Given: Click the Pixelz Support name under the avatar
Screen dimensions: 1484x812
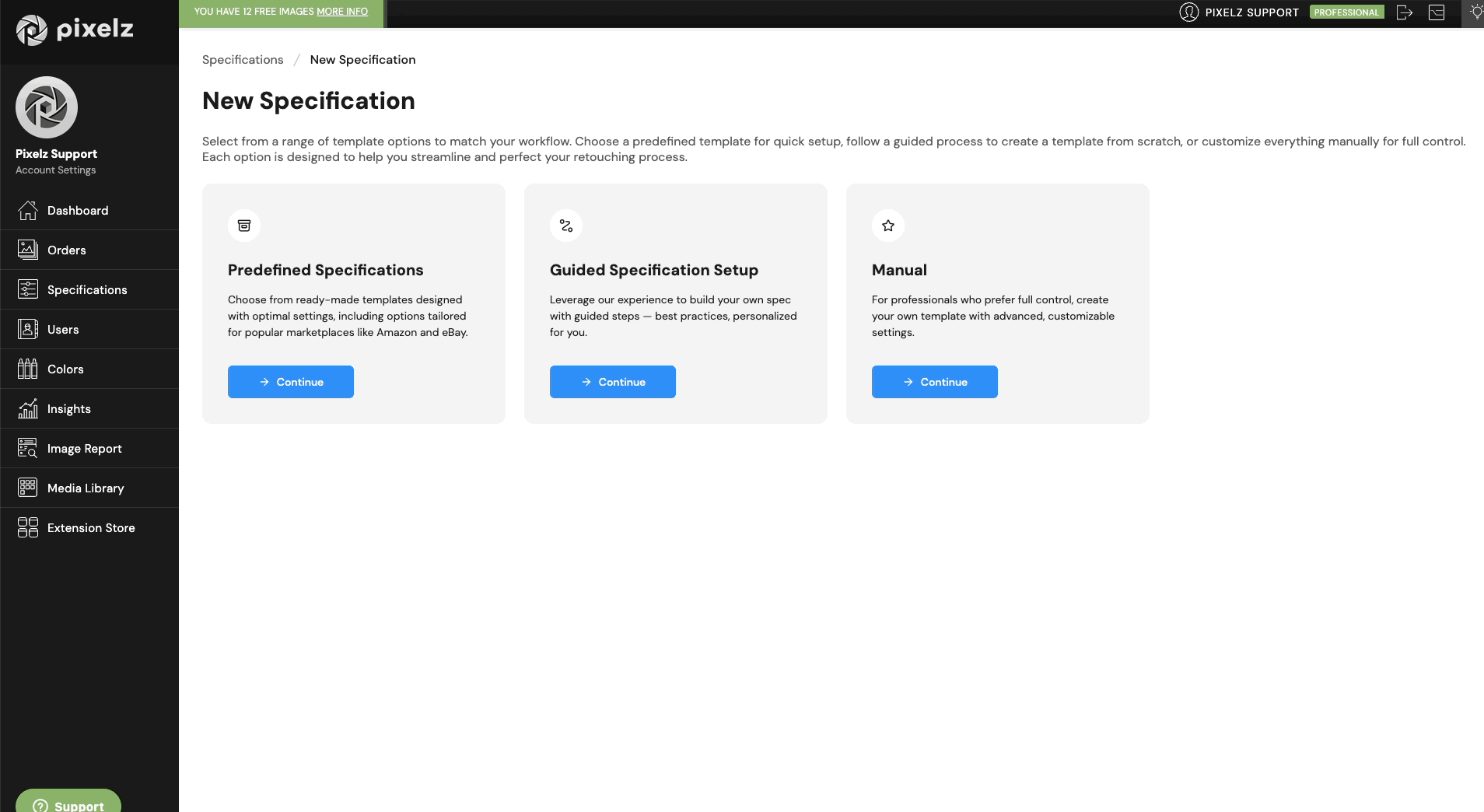Looking at the screenshot, I should 56,154.
